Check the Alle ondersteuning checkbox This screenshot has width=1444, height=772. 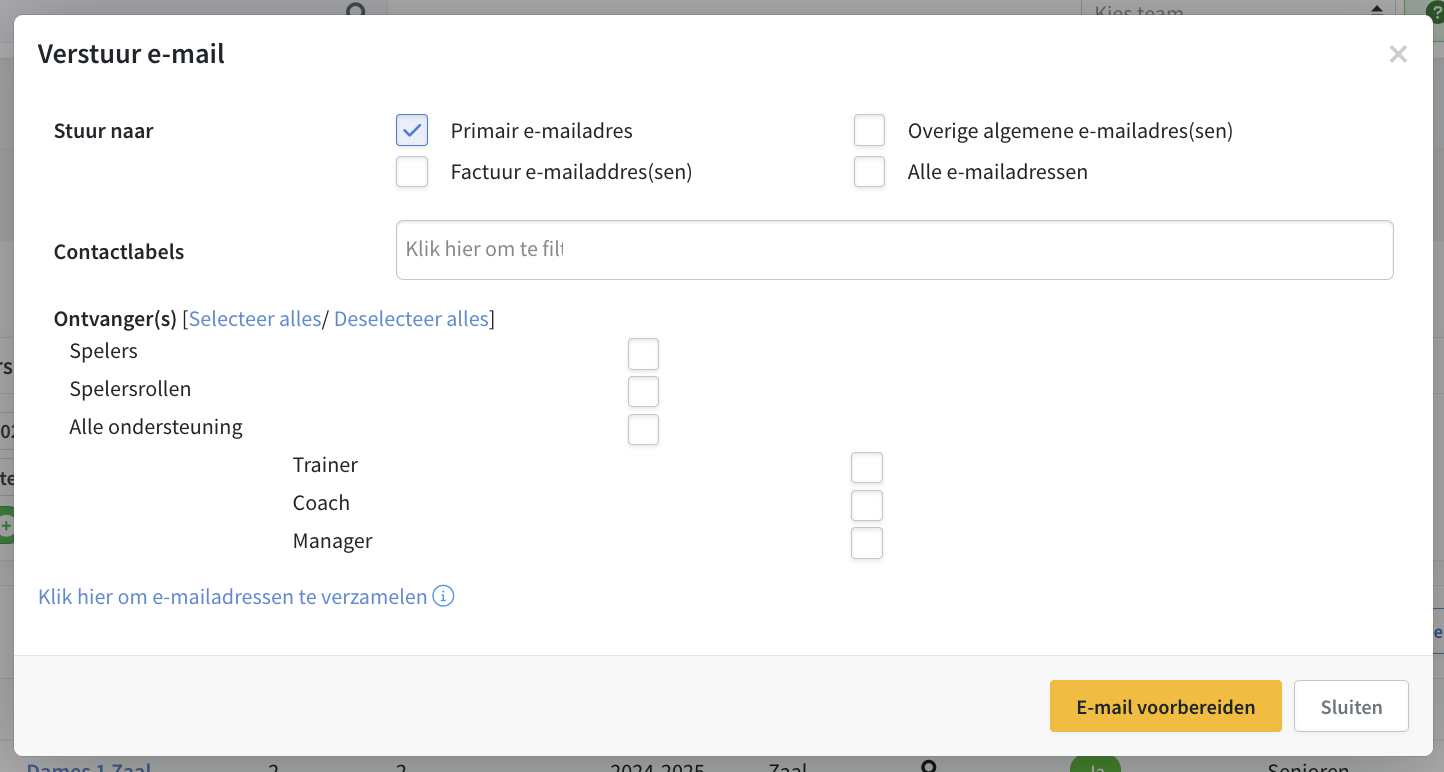click(643, 429)
